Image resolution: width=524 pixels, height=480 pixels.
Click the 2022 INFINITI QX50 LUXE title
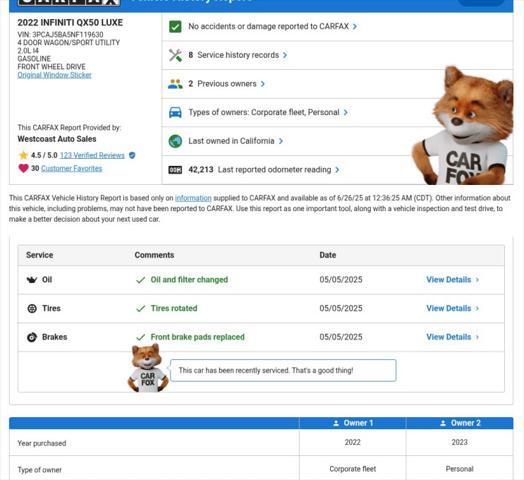tap(70, 23)
